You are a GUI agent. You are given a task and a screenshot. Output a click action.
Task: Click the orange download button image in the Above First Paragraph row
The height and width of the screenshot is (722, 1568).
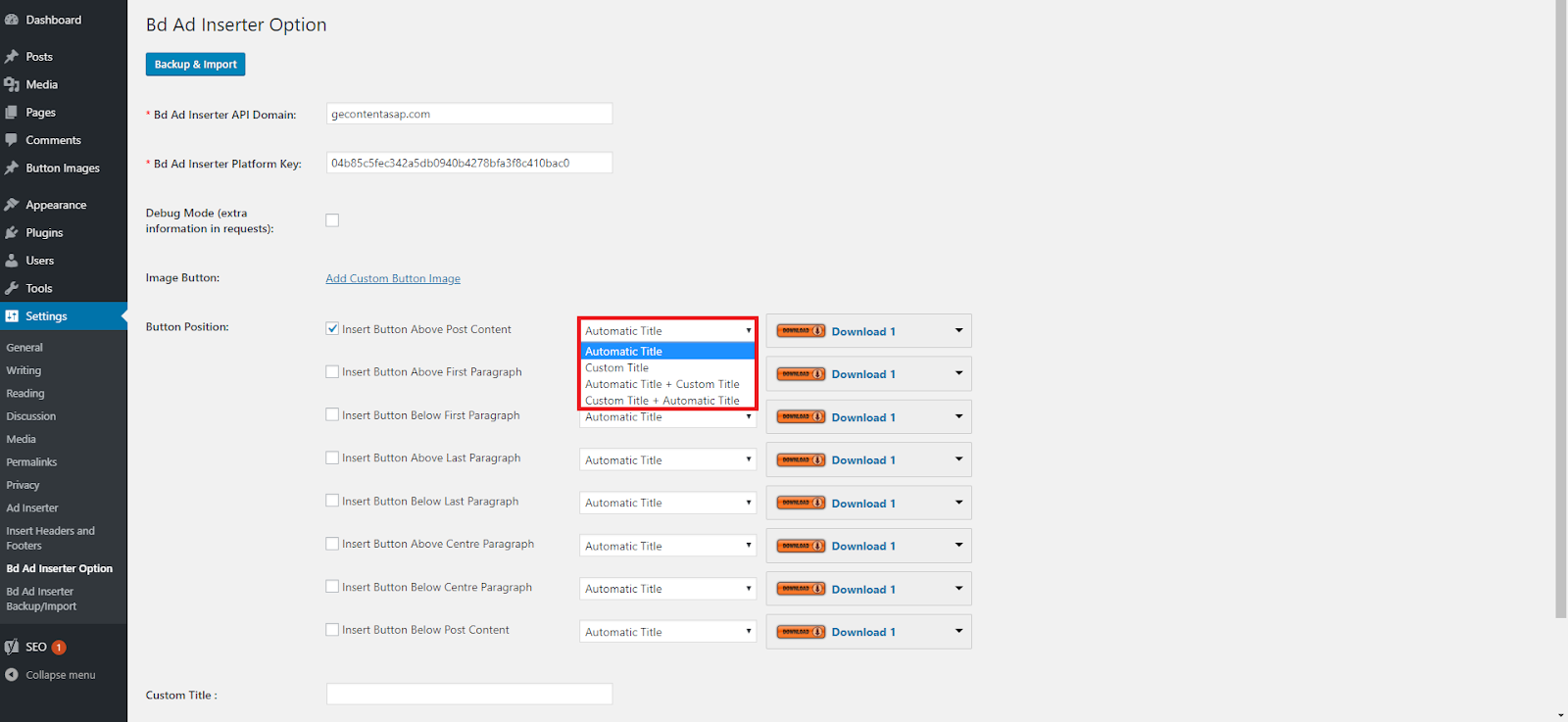(x=802, y=374)
